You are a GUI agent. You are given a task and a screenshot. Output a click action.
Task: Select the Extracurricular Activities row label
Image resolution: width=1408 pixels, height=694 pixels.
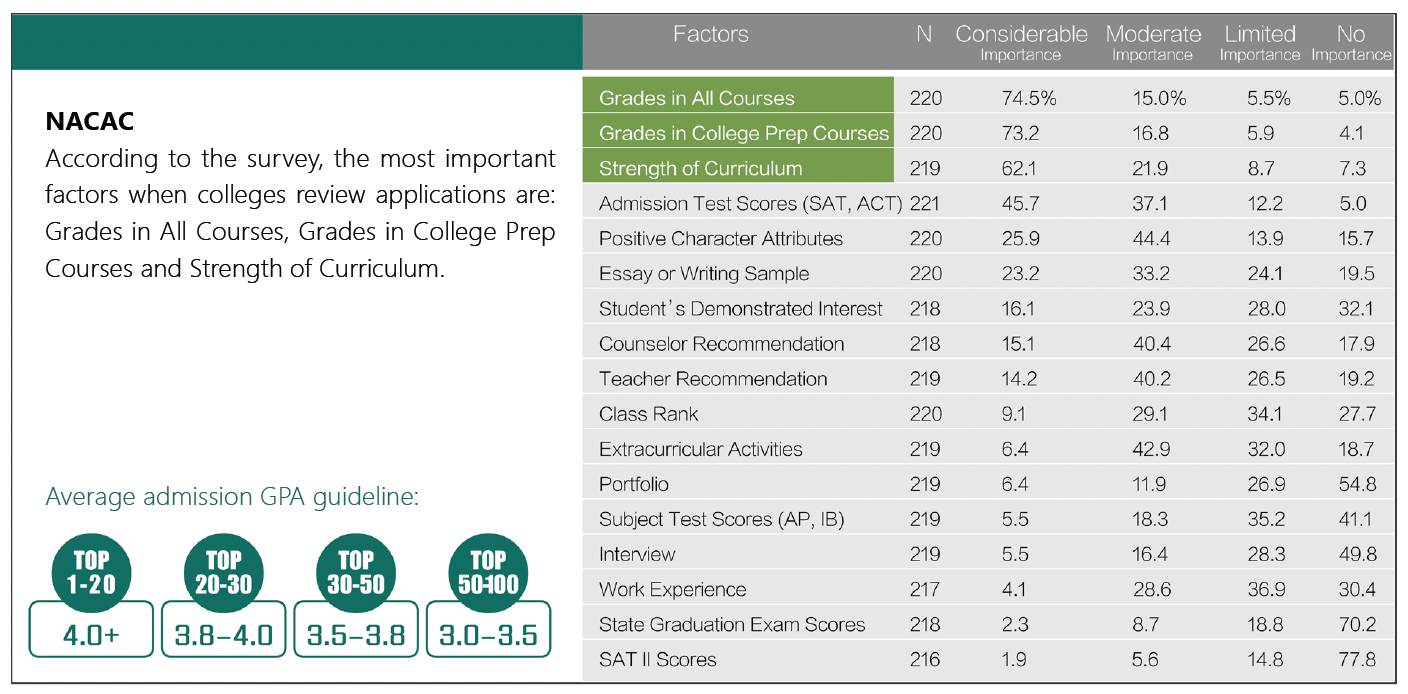pyautogui.click(x=700, y=449)
